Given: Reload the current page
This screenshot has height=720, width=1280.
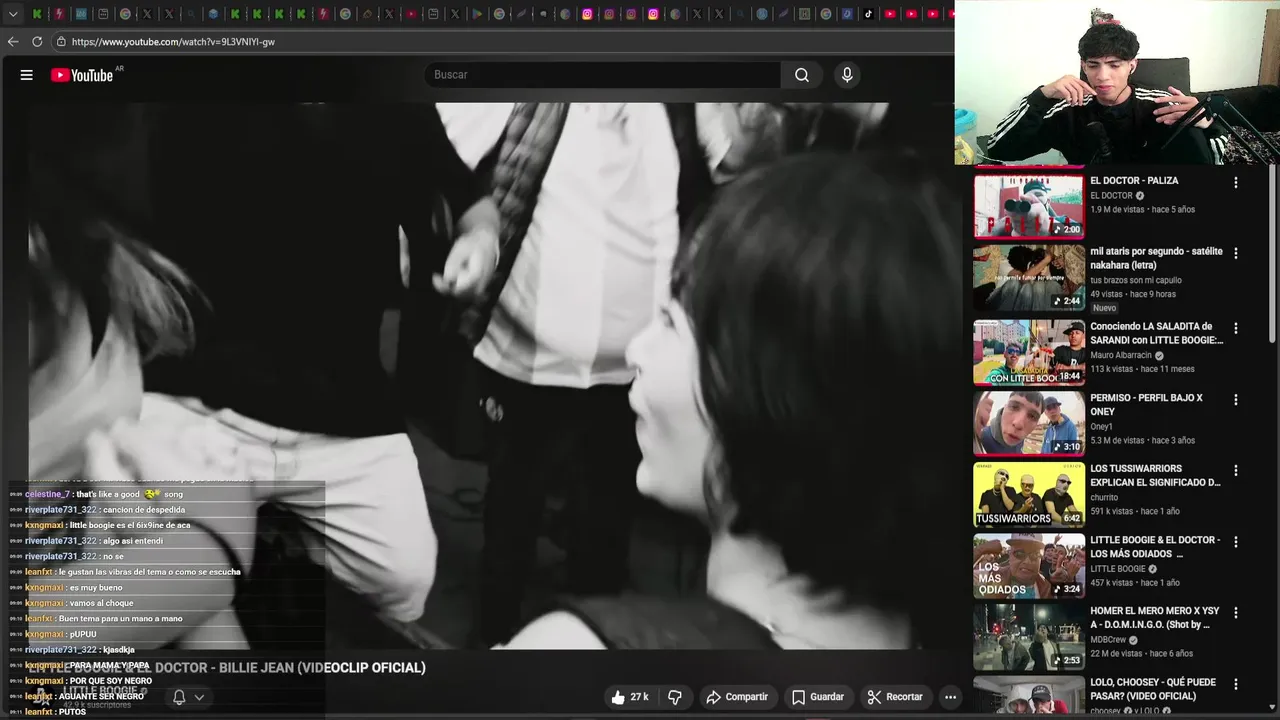Looking at the screenshot, I should point(37,42).
